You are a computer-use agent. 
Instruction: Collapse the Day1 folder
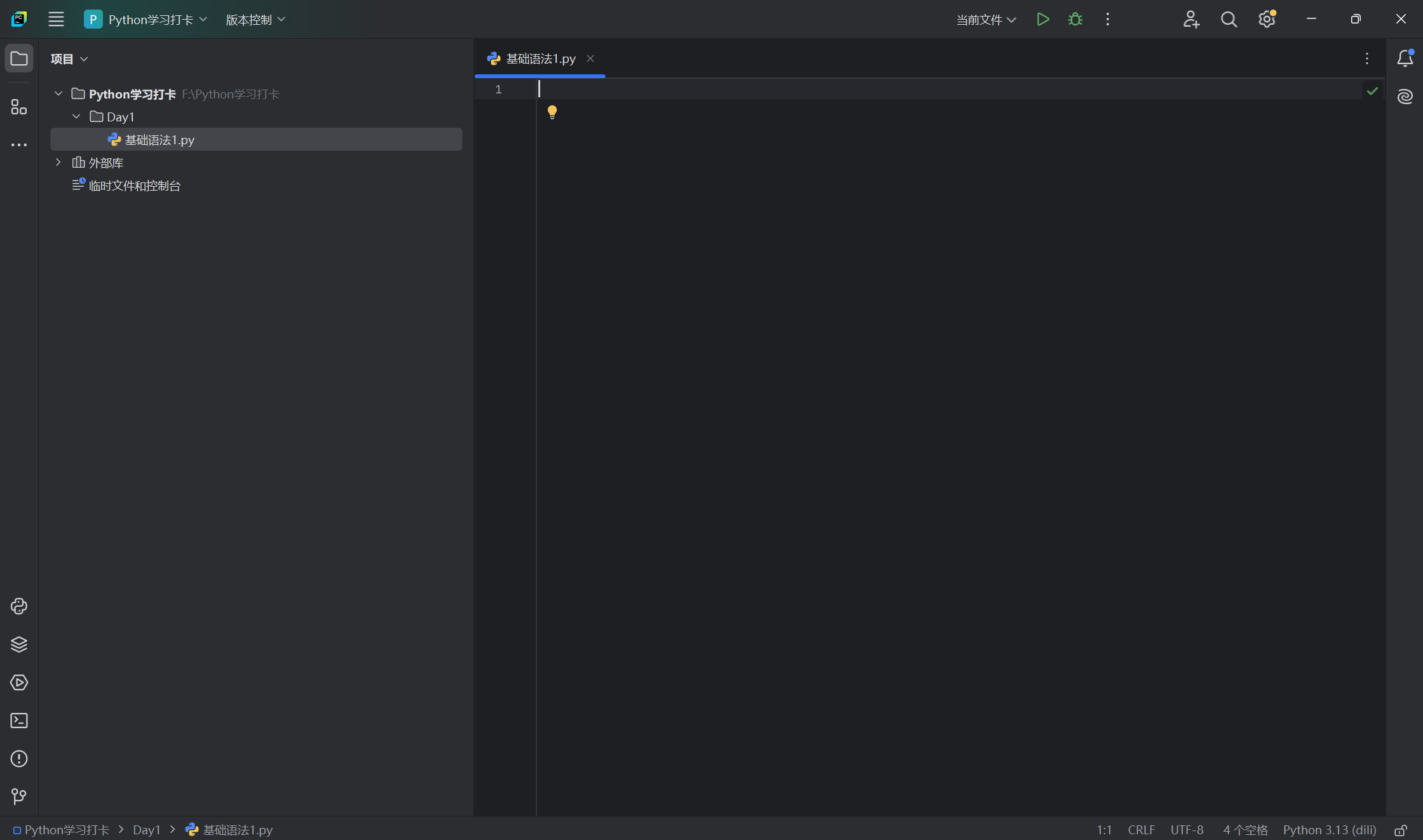pos(76,117)
